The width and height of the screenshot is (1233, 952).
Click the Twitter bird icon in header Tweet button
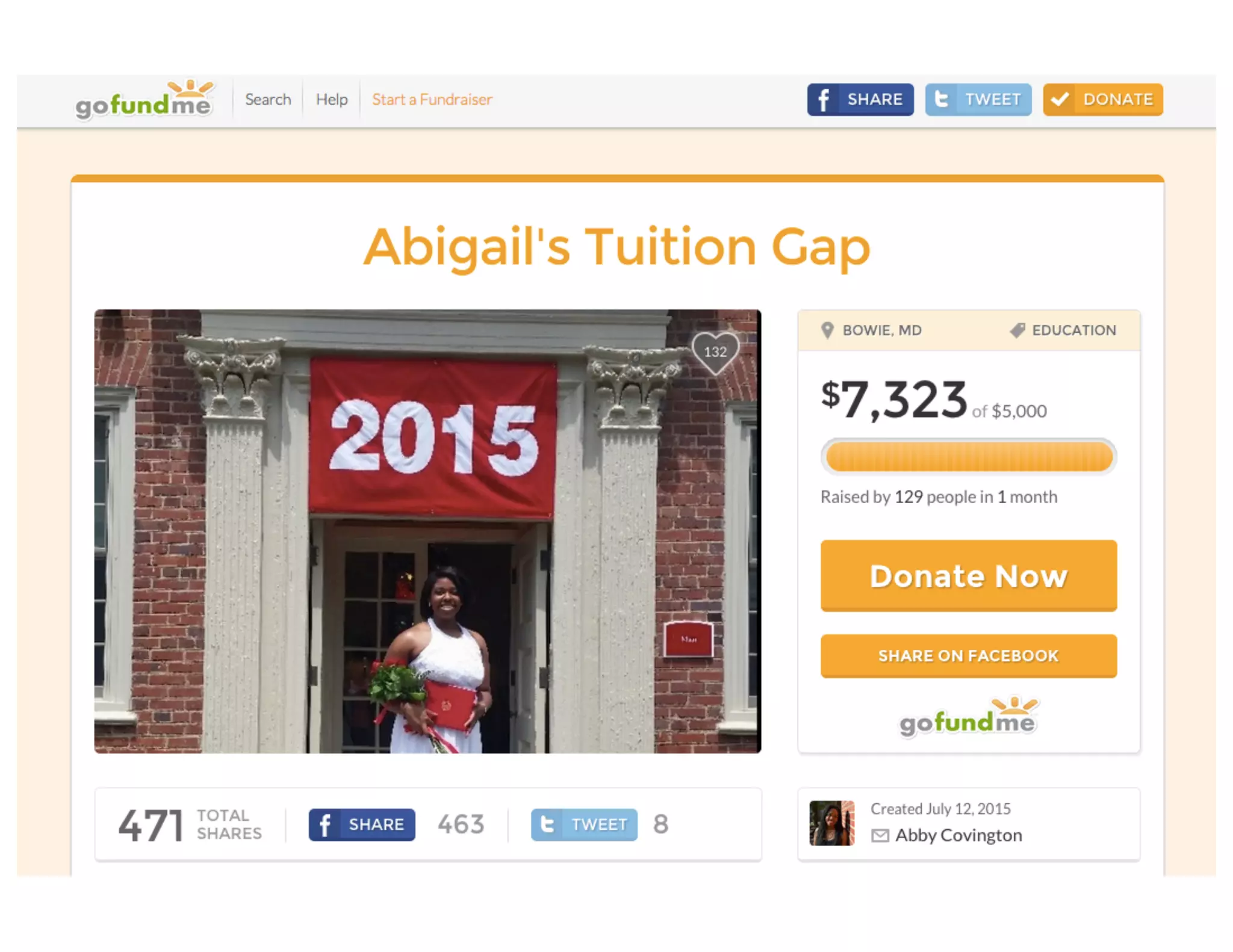(940, 99)
